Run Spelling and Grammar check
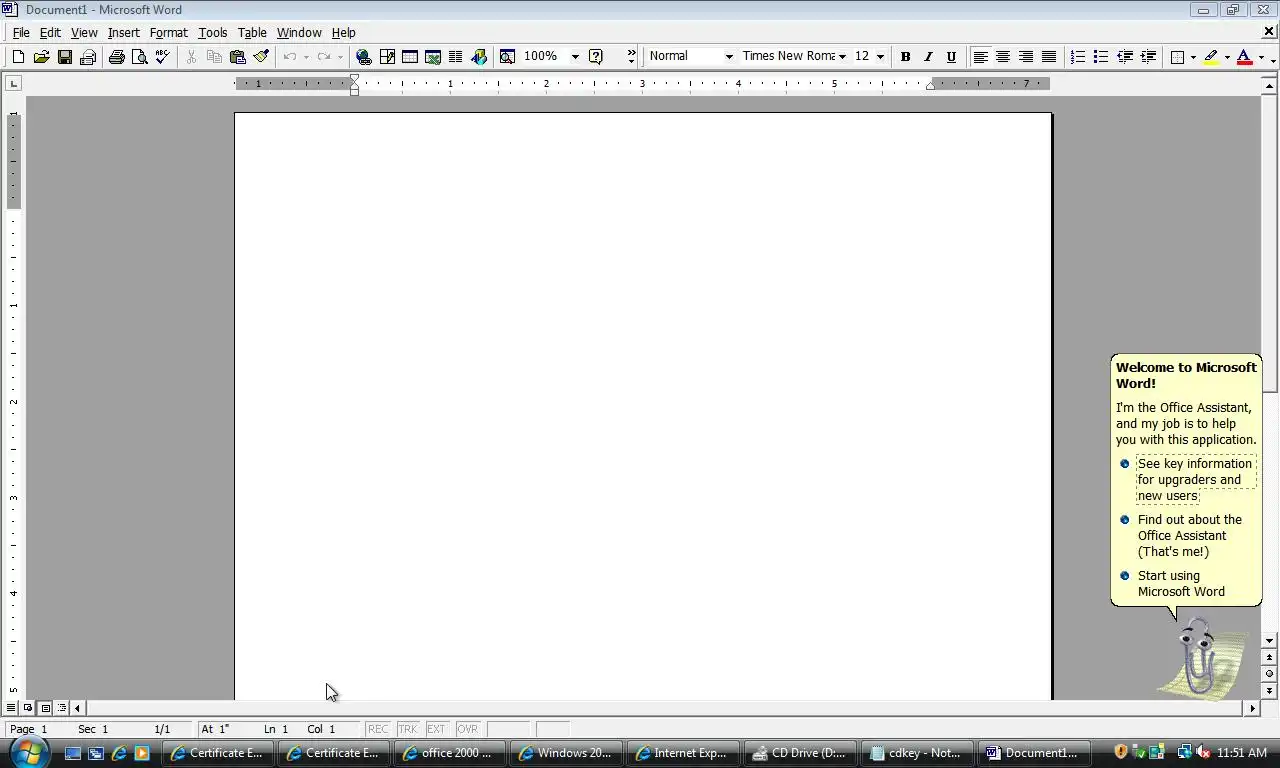Viewport: 1280px width, 768px height. pyautogui.click(x=163, y=57)
